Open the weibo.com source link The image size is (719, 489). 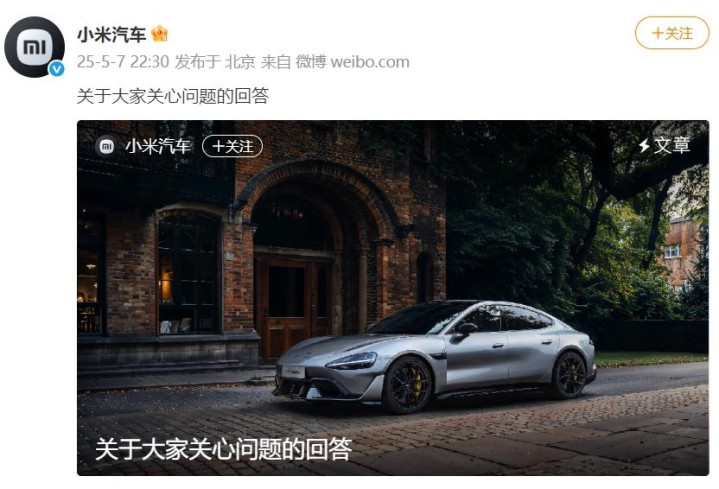370,62
